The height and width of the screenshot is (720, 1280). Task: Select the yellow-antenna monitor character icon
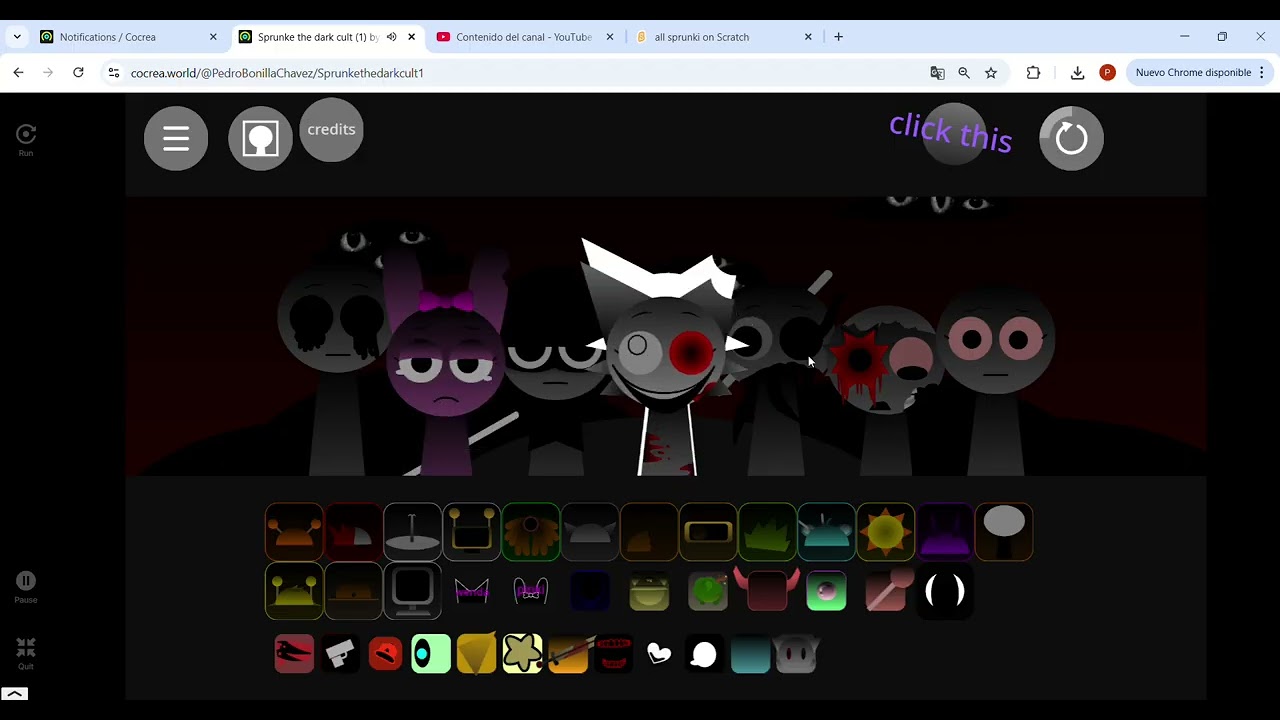click(471, 532)
